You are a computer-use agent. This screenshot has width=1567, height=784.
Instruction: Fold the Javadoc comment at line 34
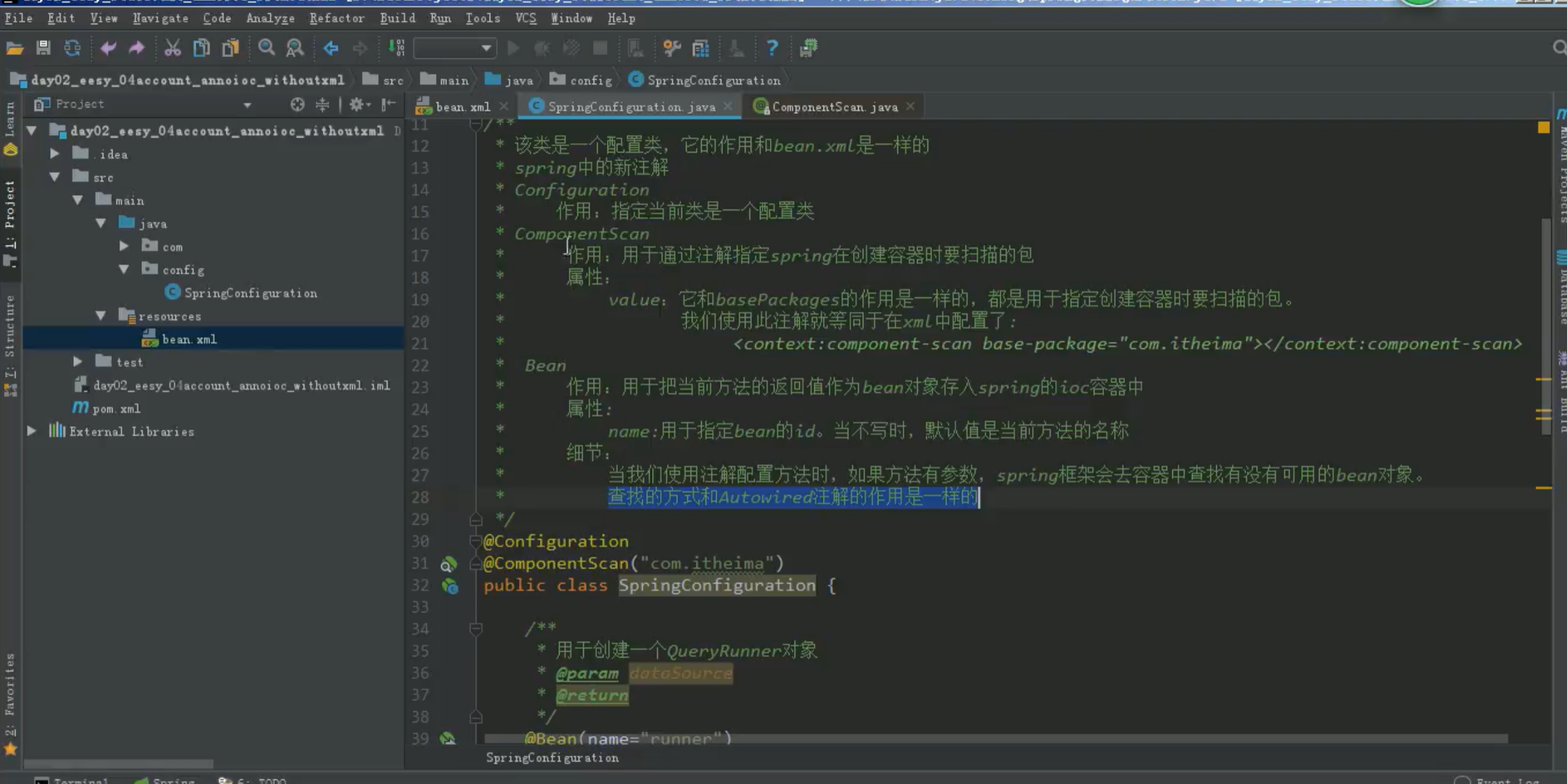(476, 629)
